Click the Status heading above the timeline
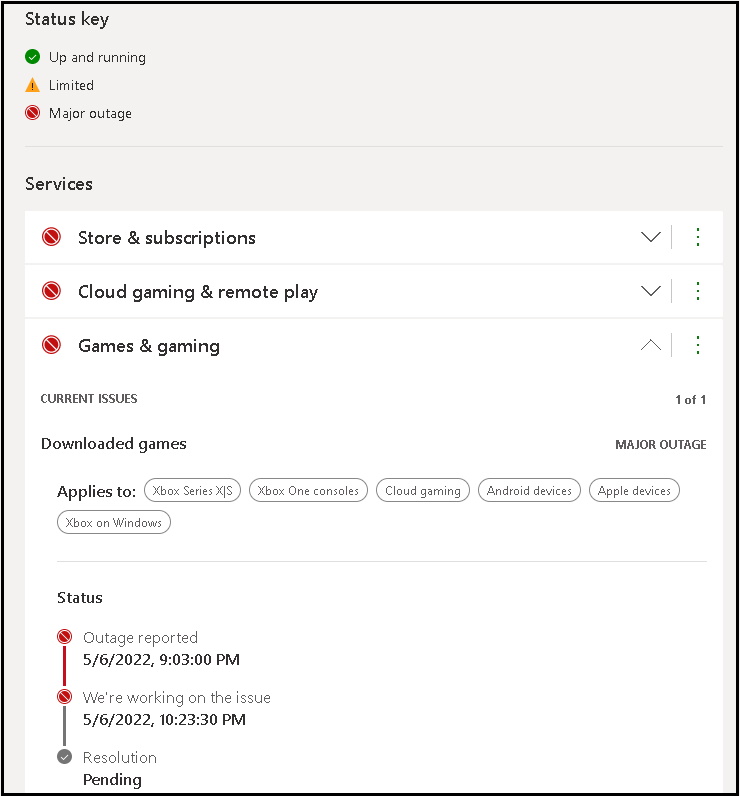This screenshot has width=740, height=796. (80, 598)
